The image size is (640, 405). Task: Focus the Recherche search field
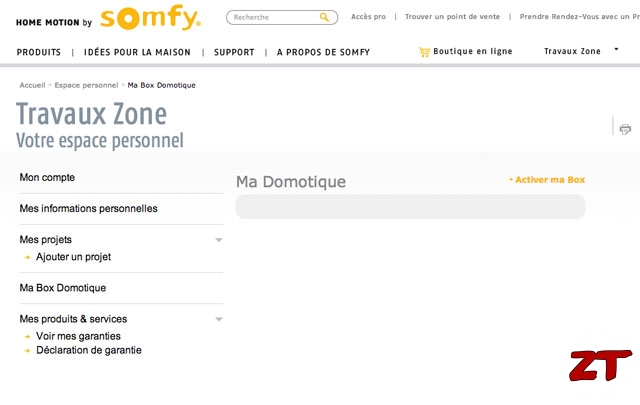click(x=282, y=18)
